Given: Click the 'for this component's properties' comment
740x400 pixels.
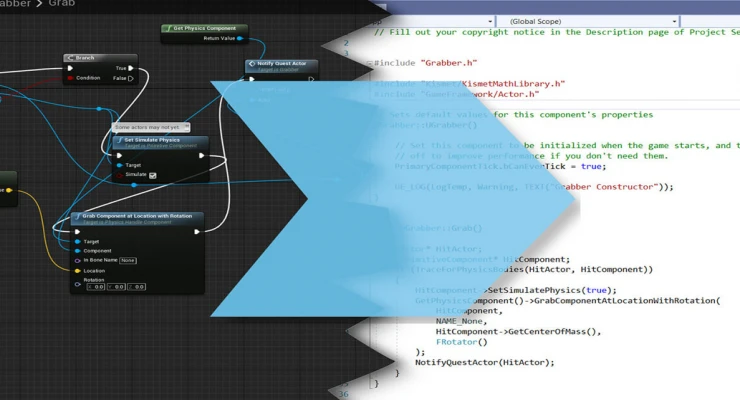Looking at the screenshot, I should 573,115.
